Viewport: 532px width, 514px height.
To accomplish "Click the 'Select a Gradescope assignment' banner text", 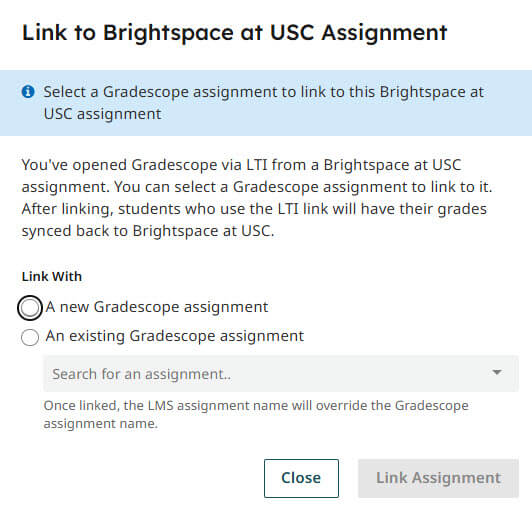I will 263,92.
